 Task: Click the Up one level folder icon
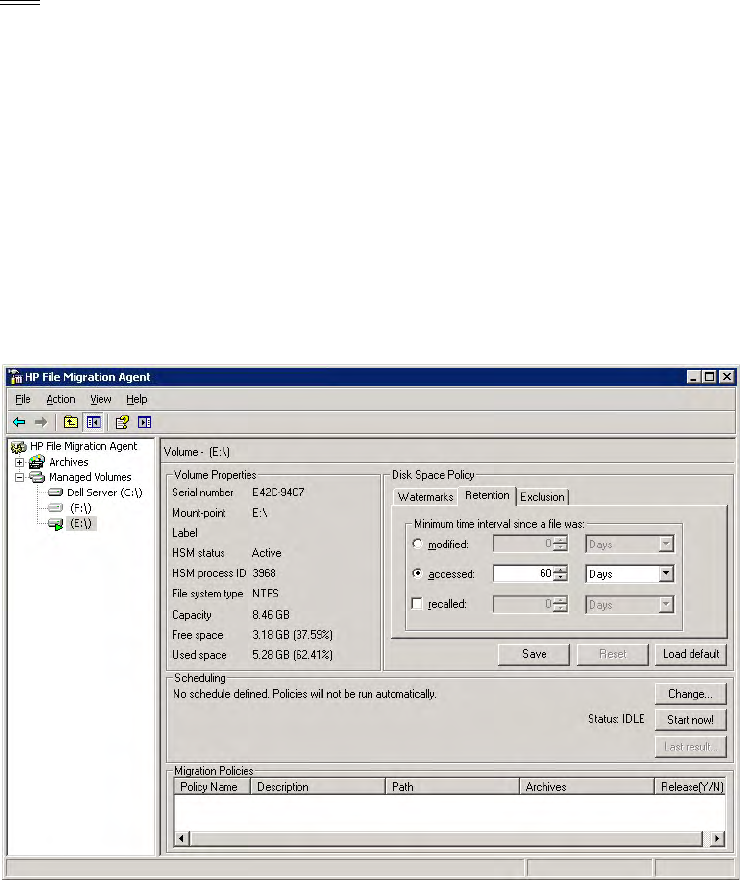click(x=71, y=422)
